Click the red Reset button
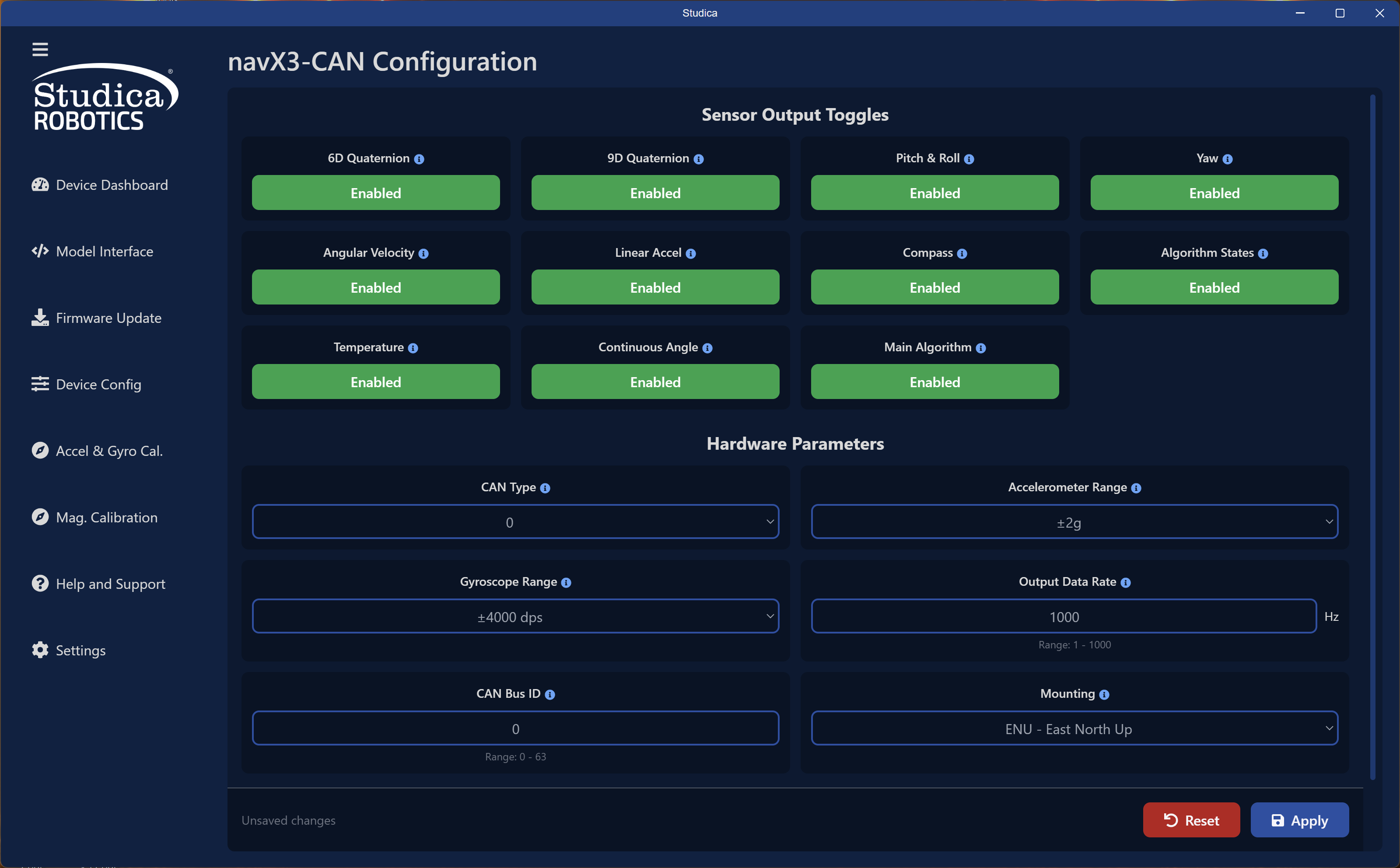This screenshot has width=1400, height=868. [x=1191, y=820]
